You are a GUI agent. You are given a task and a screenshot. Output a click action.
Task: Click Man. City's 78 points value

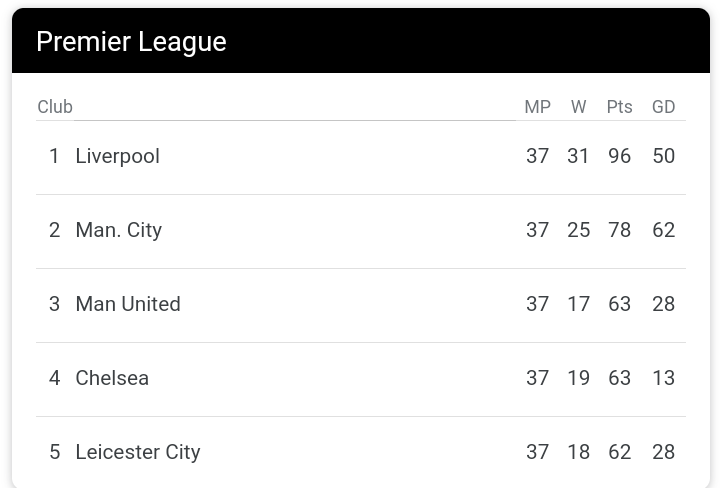tap(619, 230)
